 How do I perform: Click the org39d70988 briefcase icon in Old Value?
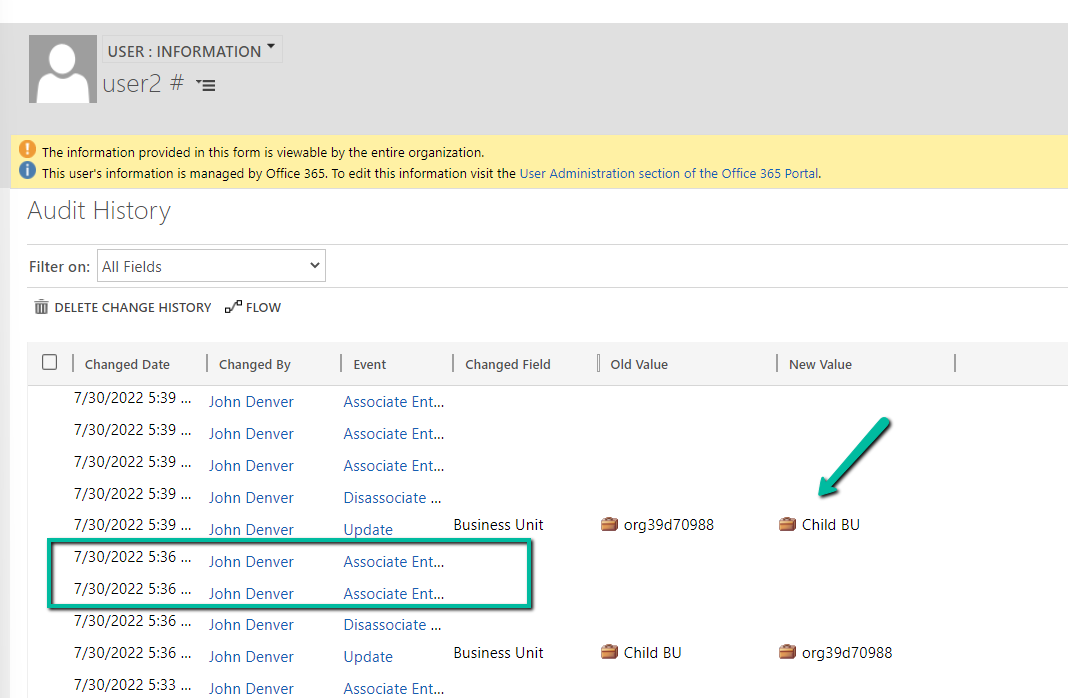(609, 524)
